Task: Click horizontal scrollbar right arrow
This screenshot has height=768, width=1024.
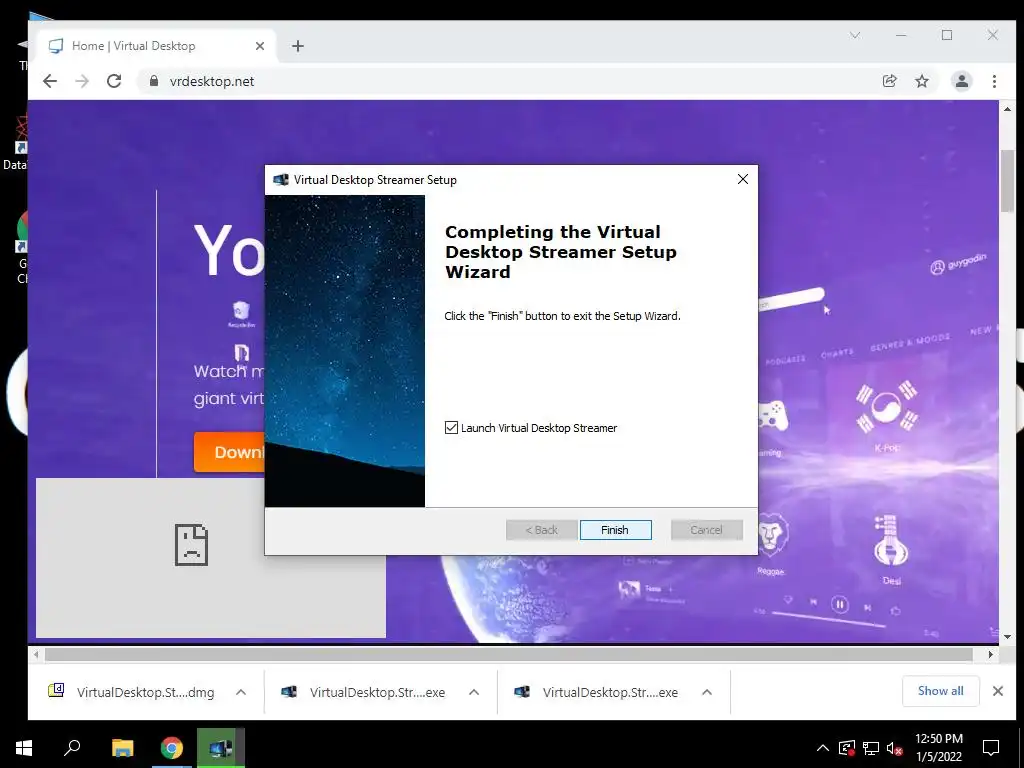Action: (991, 654)
